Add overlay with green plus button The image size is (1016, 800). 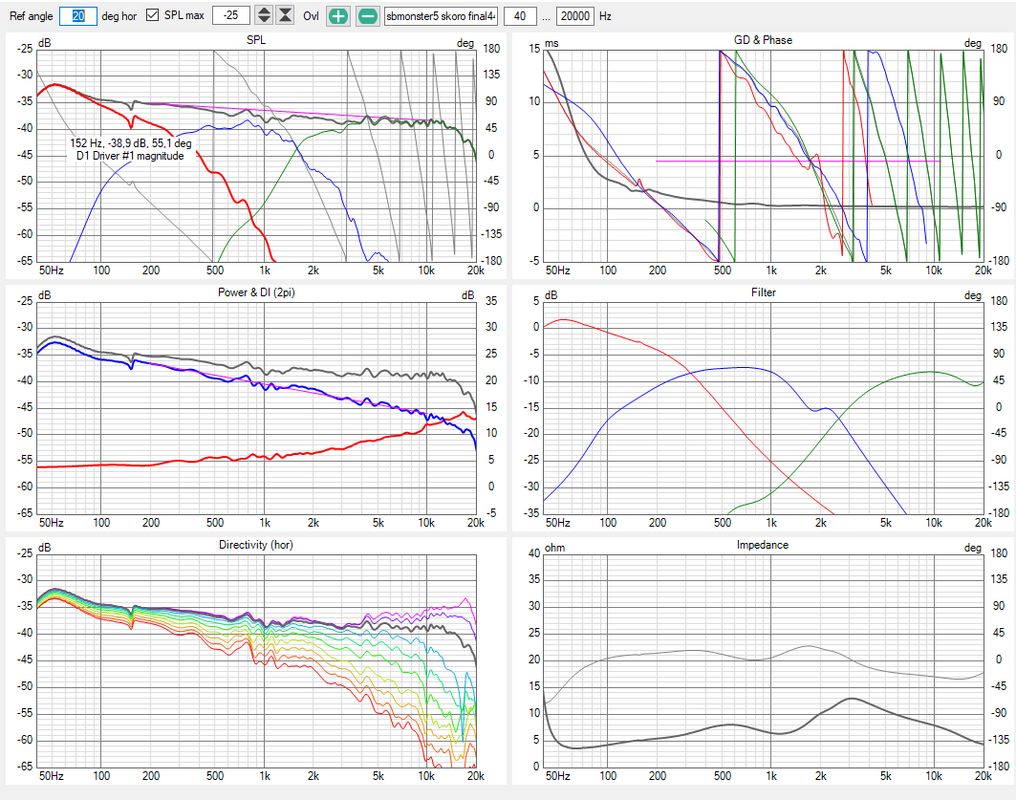click(x=338, y=16)
